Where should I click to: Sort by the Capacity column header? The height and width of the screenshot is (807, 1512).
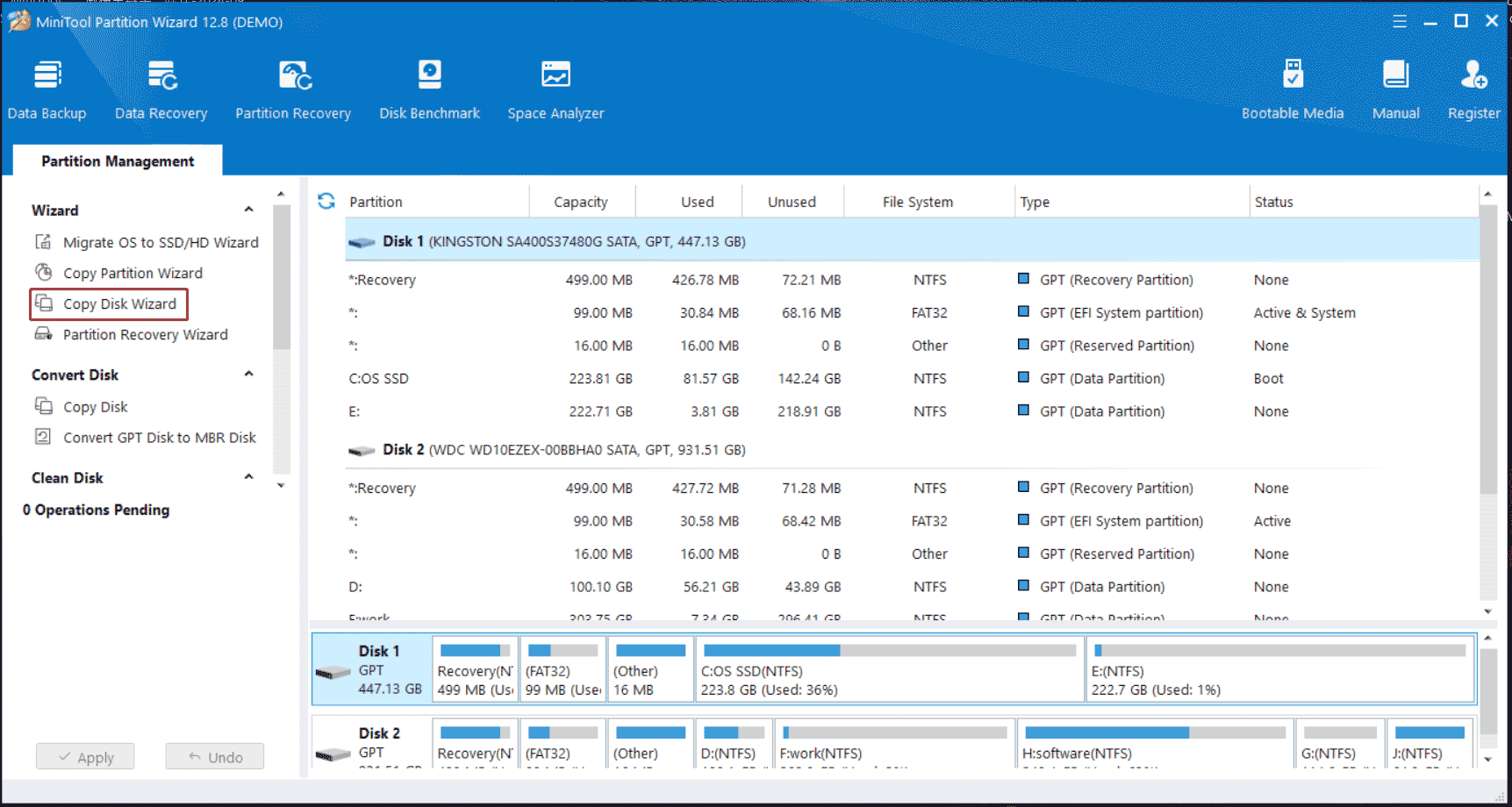coord(581,202)
